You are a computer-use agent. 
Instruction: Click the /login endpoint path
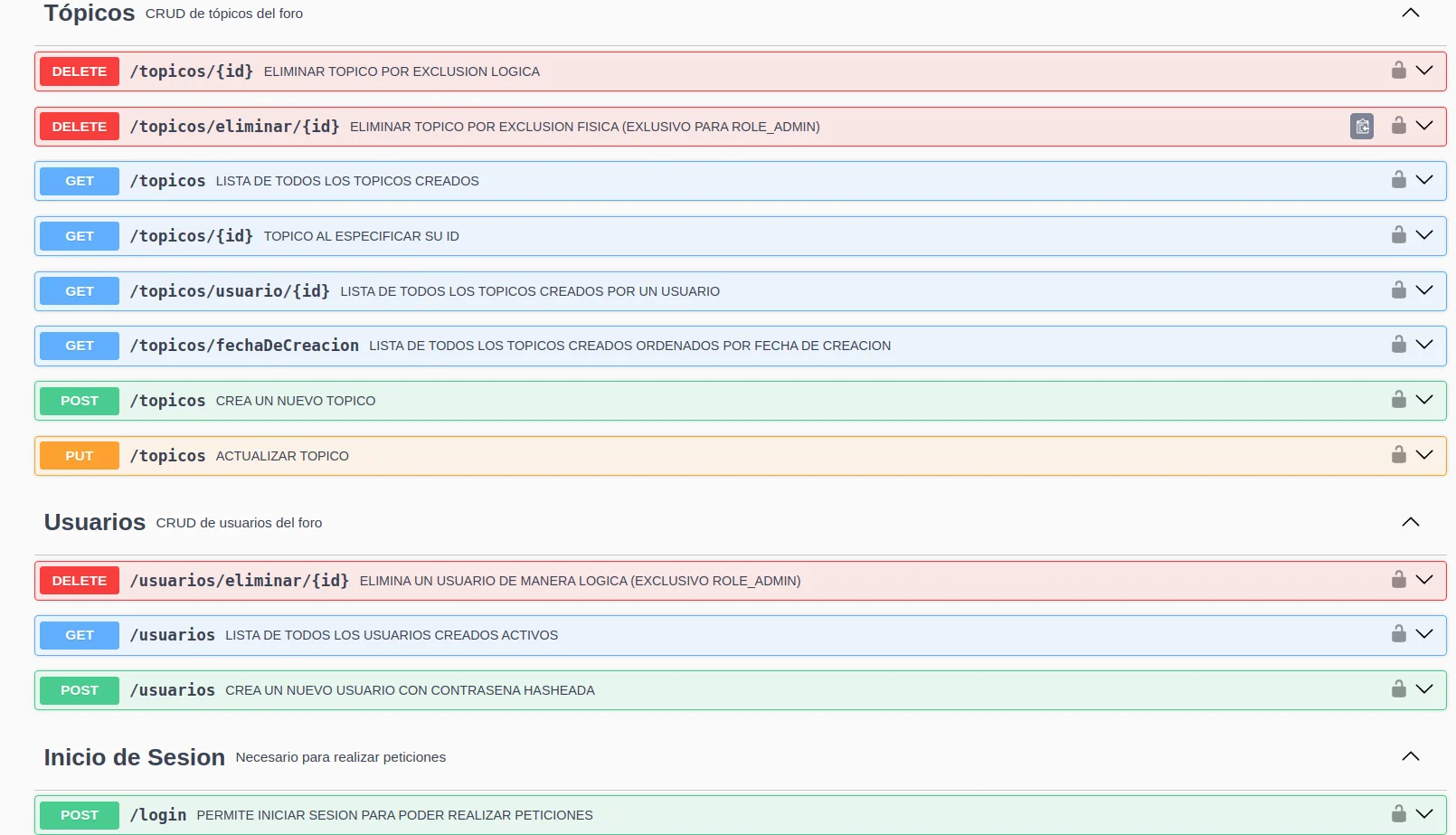tap(158, 815)
